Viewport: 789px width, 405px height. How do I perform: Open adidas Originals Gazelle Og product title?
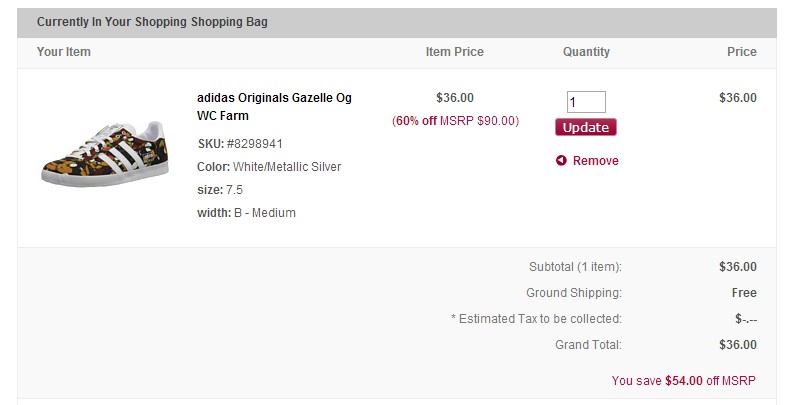(274, 107)
